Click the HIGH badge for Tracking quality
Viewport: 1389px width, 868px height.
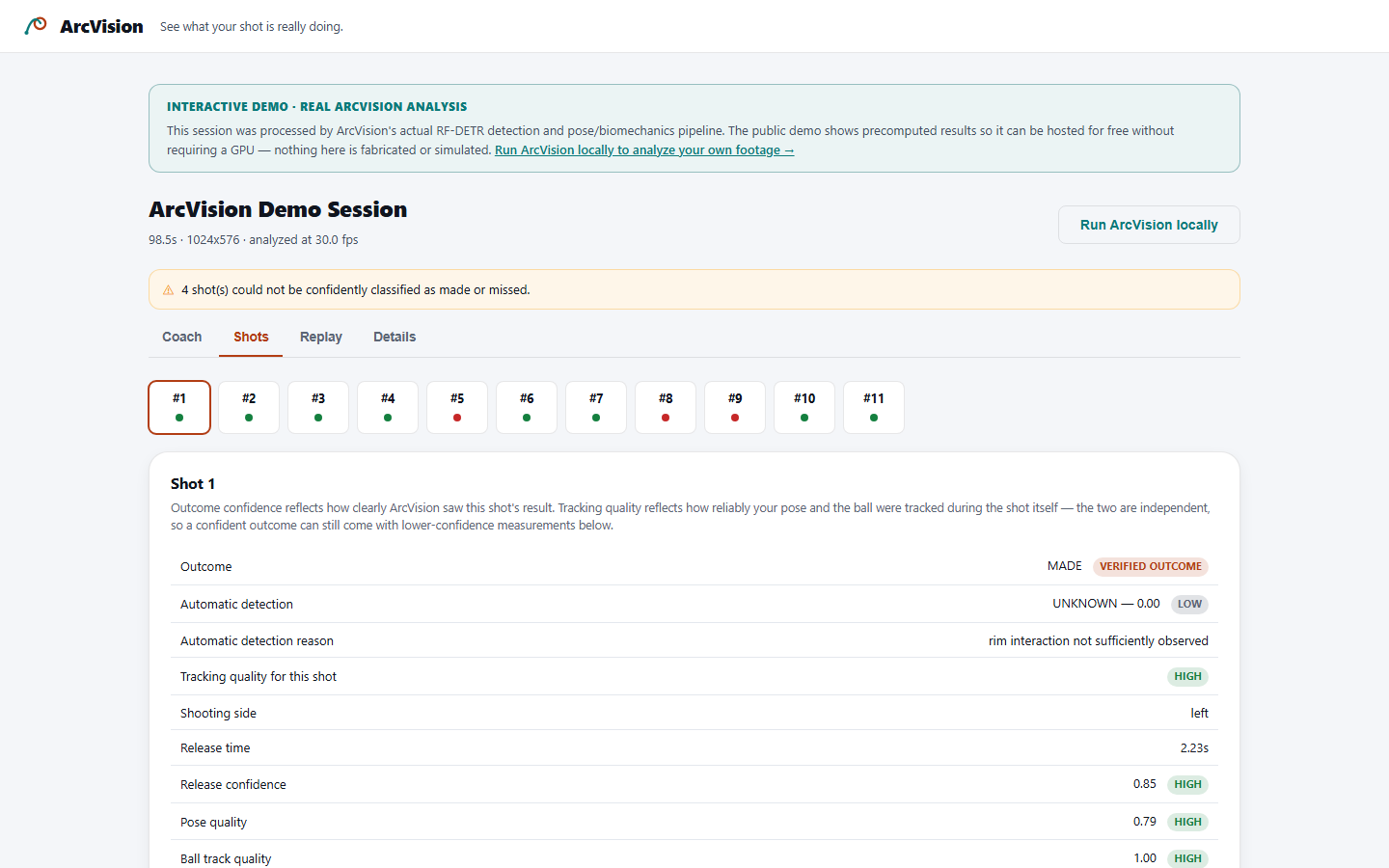[x=1187, y=677]
